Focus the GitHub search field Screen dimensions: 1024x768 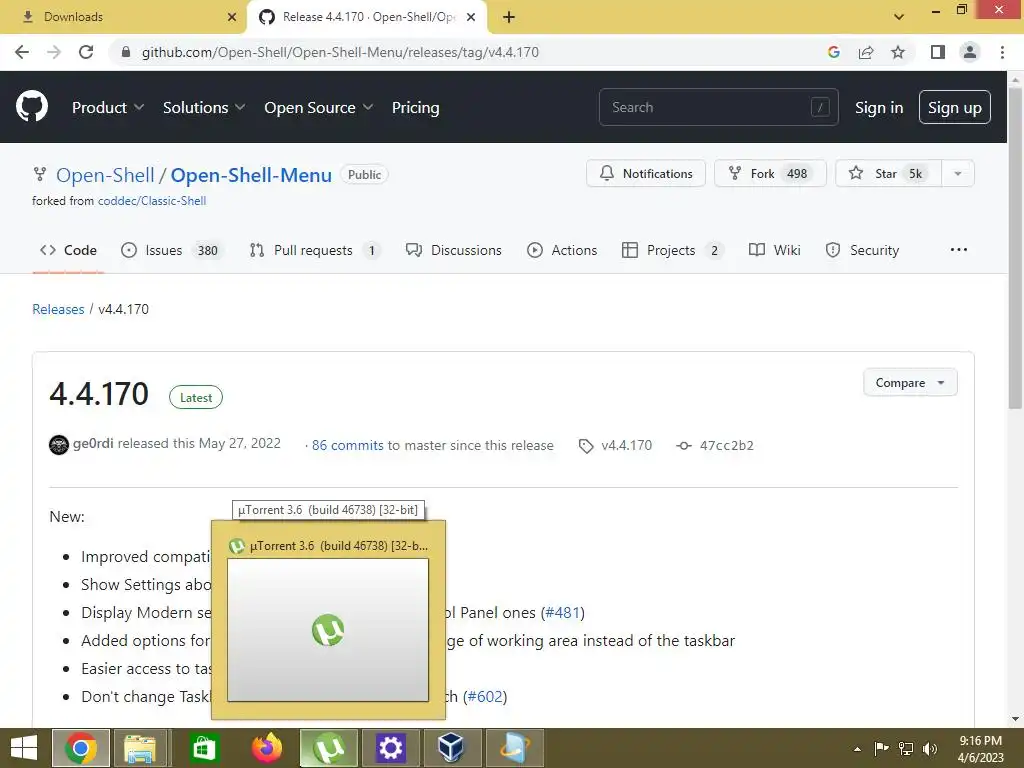[x=718, y=107]
